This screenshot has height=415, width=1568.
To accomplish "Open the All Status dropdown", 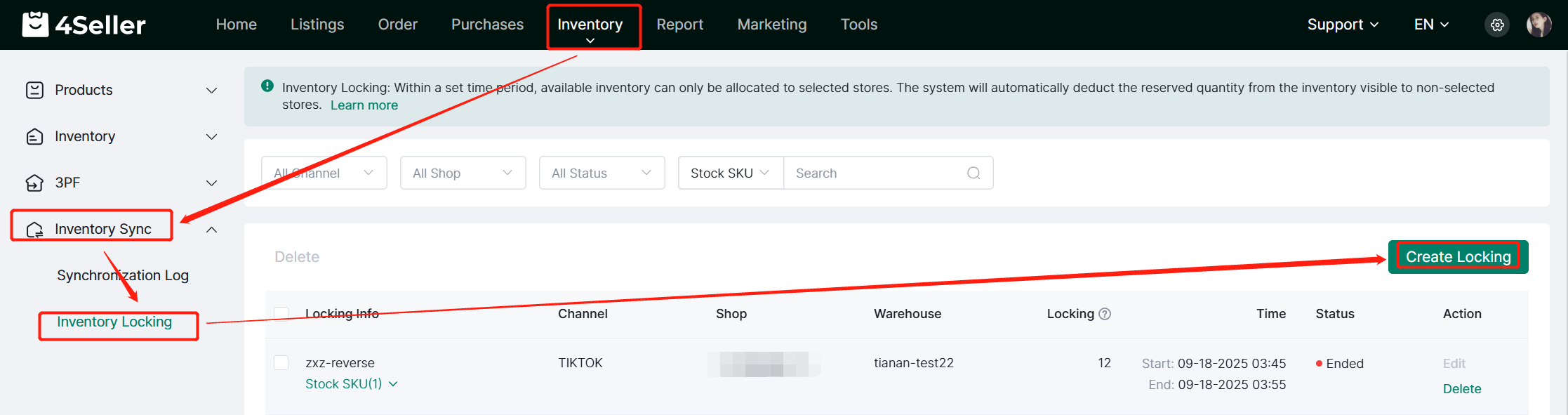I will coord(602,173).
